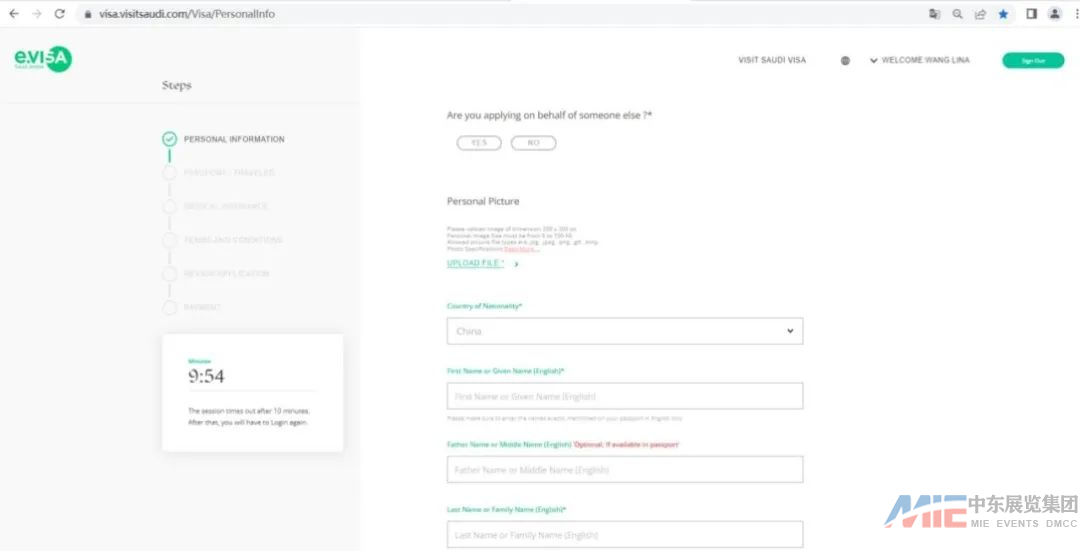Click the browser back arrow
The width and height of the screenshot is (1080, 551).
click(x=14, y=14)
